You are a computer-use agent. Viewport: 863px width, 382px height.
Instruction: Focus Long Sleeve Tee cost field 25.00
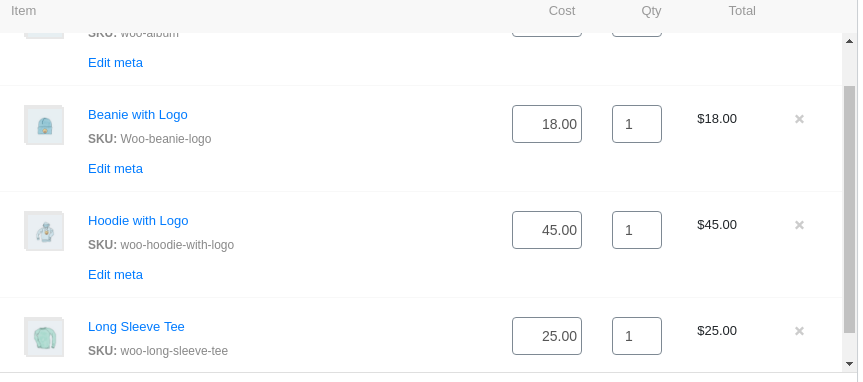(547, 336)
